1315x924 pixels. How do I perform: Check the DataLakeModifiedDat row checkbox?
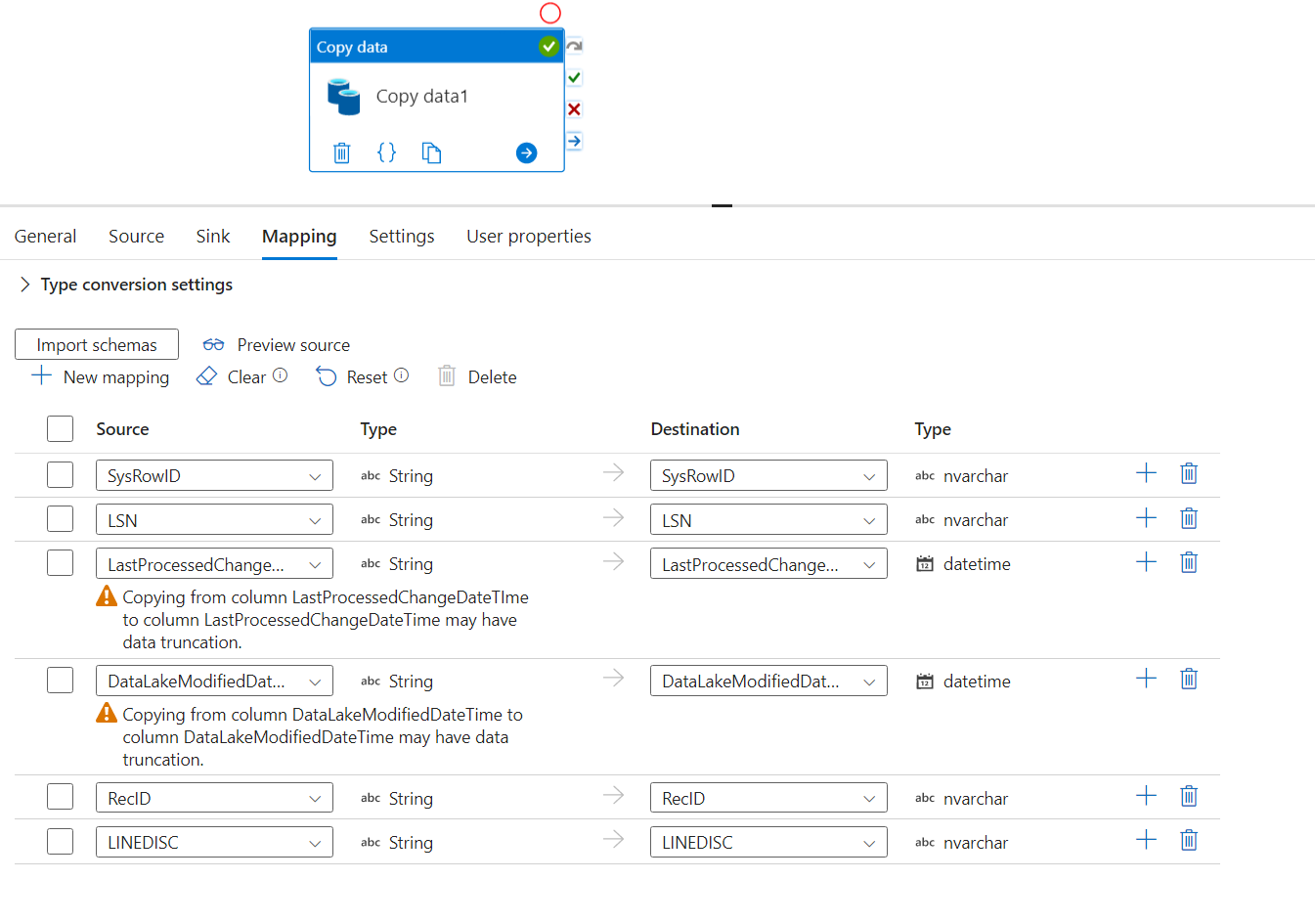(61, 681)
